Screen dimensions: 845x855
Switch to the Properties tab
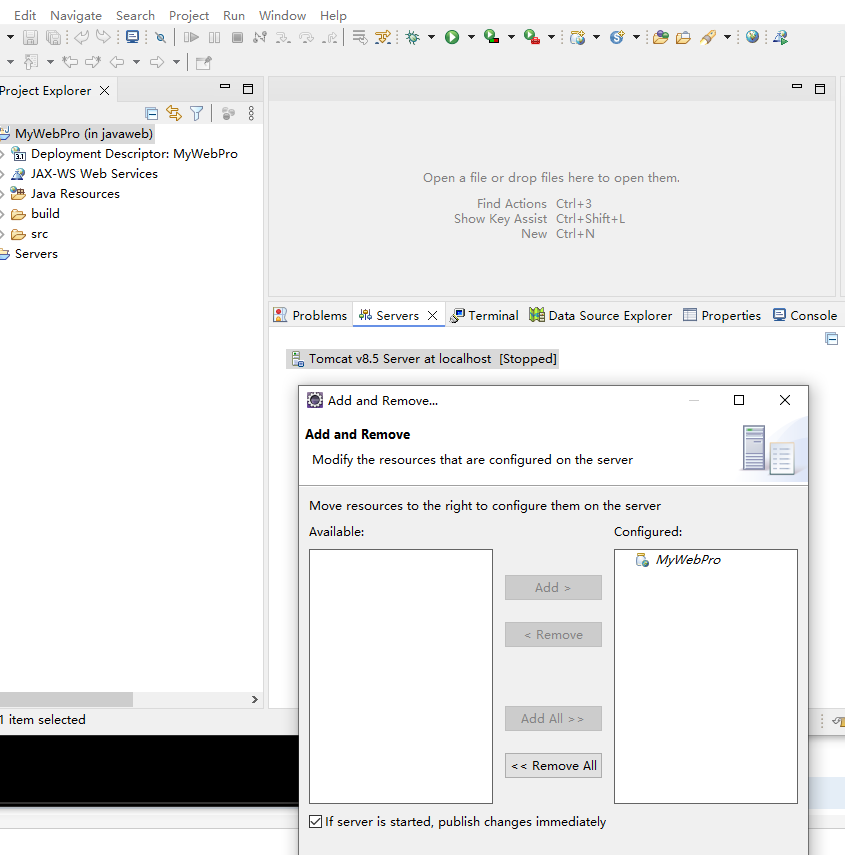click(722, 315)
